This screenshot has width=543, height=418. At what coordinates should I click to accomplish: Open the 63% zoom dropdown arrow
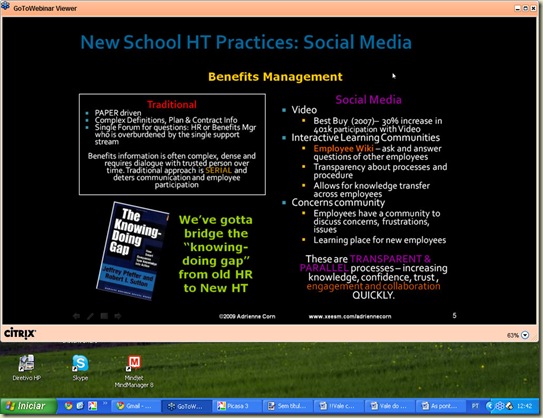[x=525, y=335]
